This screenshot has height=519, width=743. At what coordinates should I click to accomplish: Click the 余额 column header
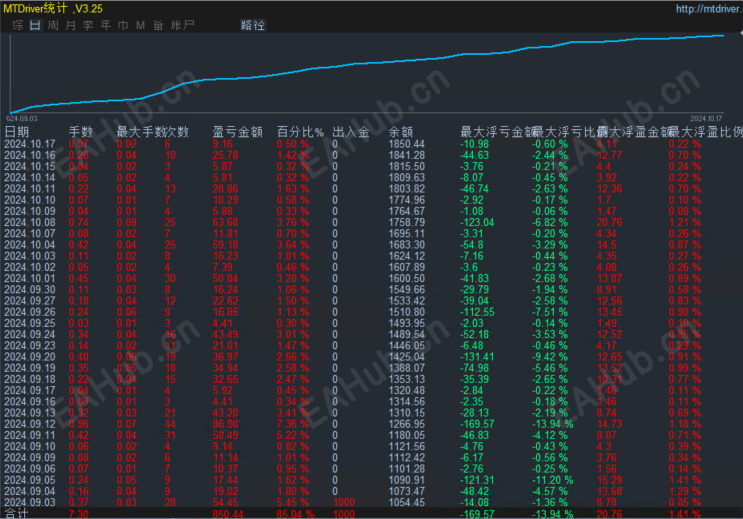[401, 132]
